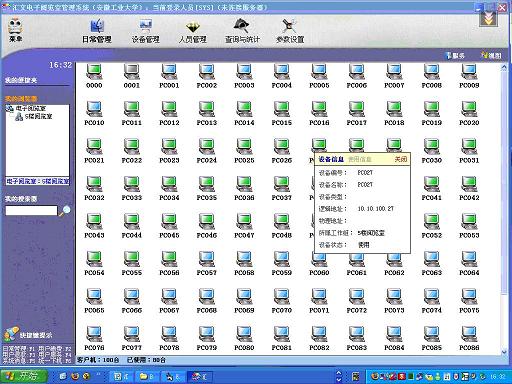The height and width of the screenshot is (384, 512).
Task: Click the magnifier search icon in the sidebar
Action: coord(65,211)
